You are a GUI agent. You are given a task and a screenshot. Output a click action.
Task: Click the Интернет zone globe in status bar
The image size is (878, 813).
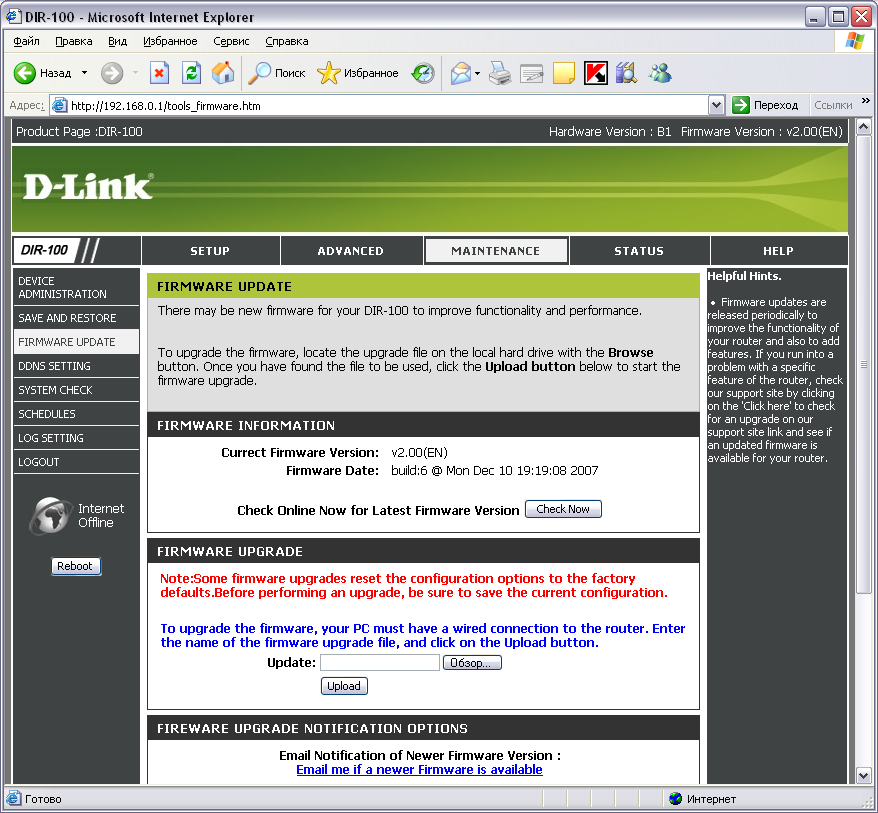[x=676, y=798]
